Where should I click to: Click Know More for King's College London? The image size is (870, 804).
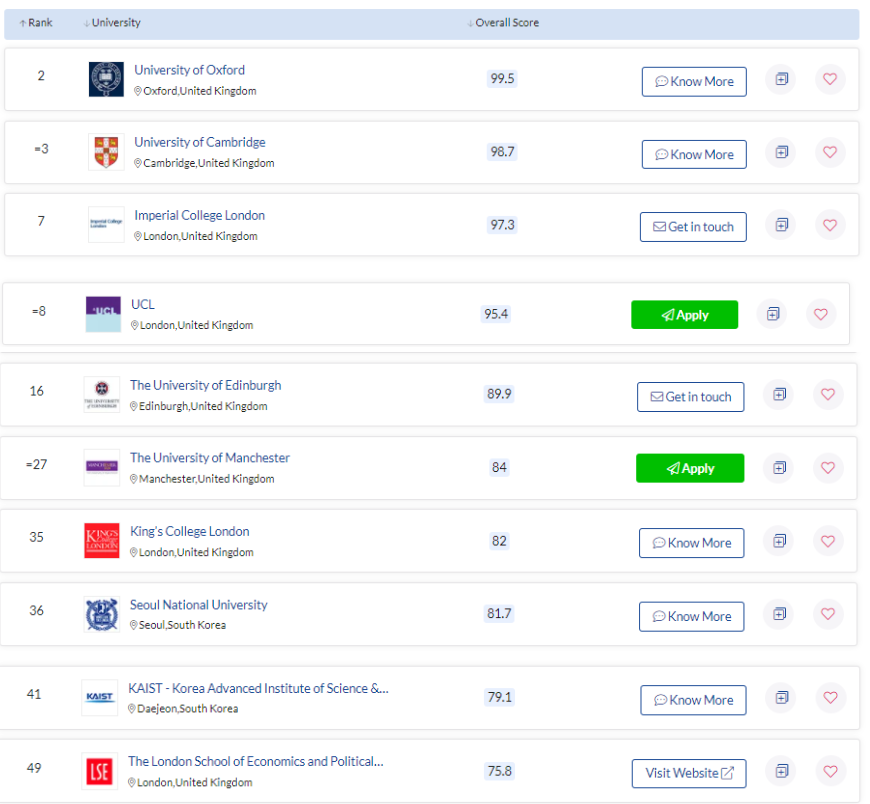tap(691, 543)
